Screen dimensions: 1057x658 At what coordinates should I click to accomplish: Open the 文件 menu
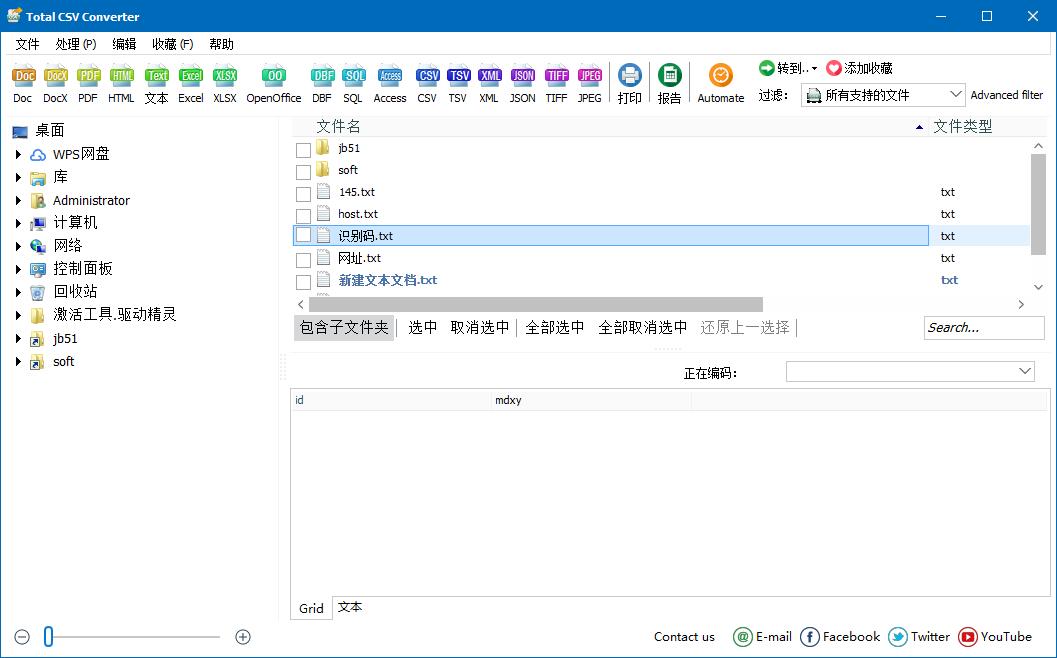(28, 44)
